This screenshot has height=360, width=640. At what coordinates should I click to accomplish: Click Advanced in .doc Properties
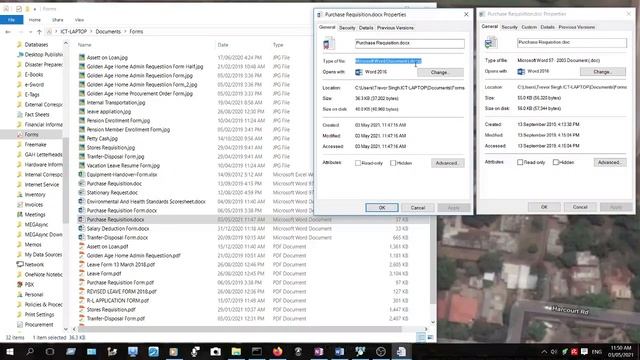[609, 162]
